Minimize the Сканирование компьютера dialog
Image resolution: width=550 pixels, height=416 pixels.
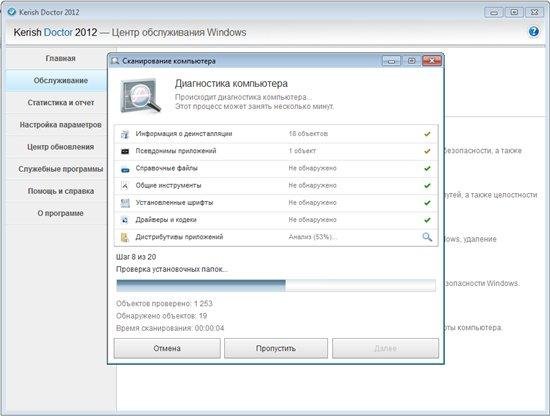click(391, 61)
